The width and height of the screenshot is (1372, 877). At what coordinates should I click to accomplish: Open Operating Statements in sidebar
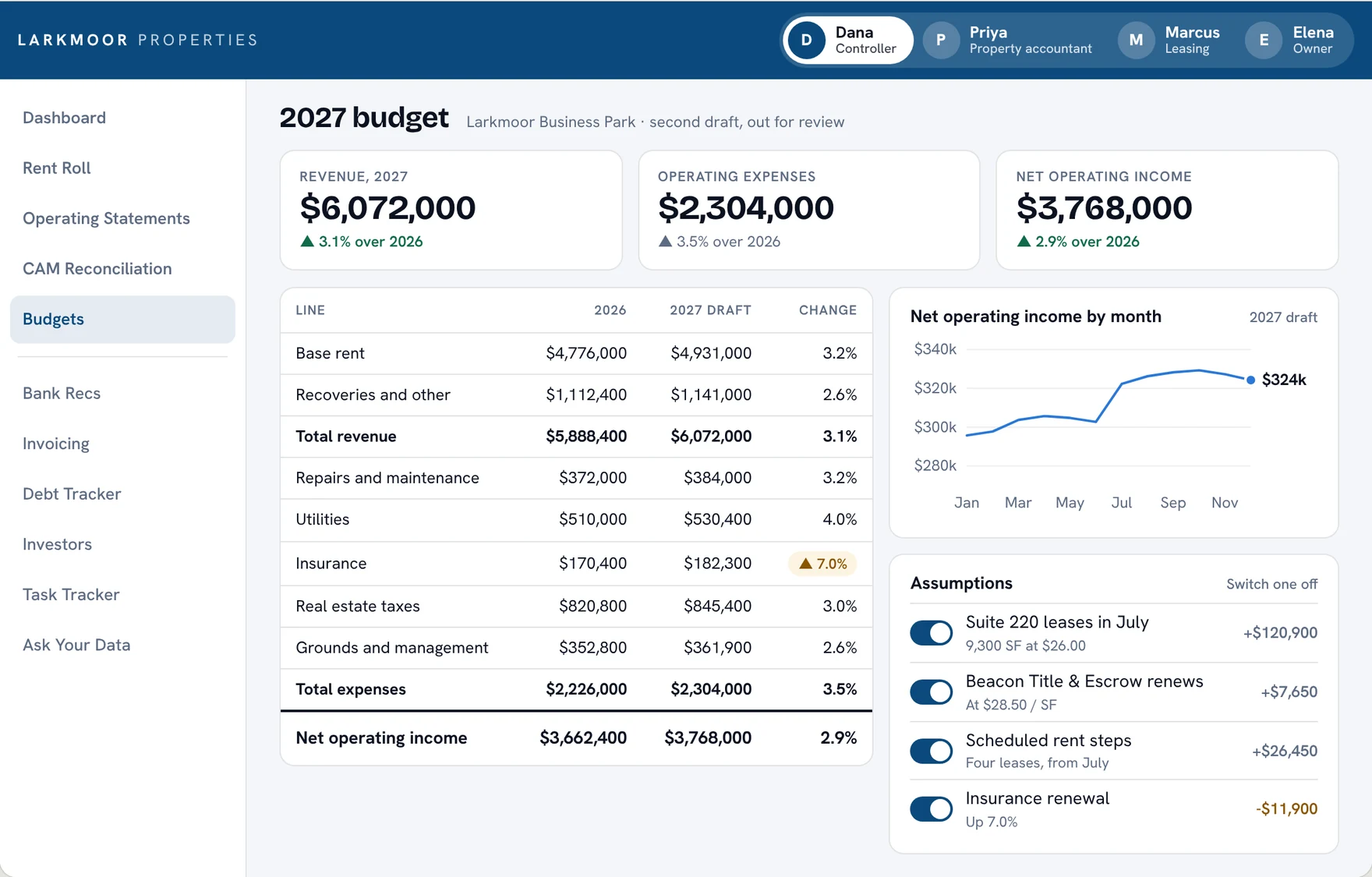point(122,218)
